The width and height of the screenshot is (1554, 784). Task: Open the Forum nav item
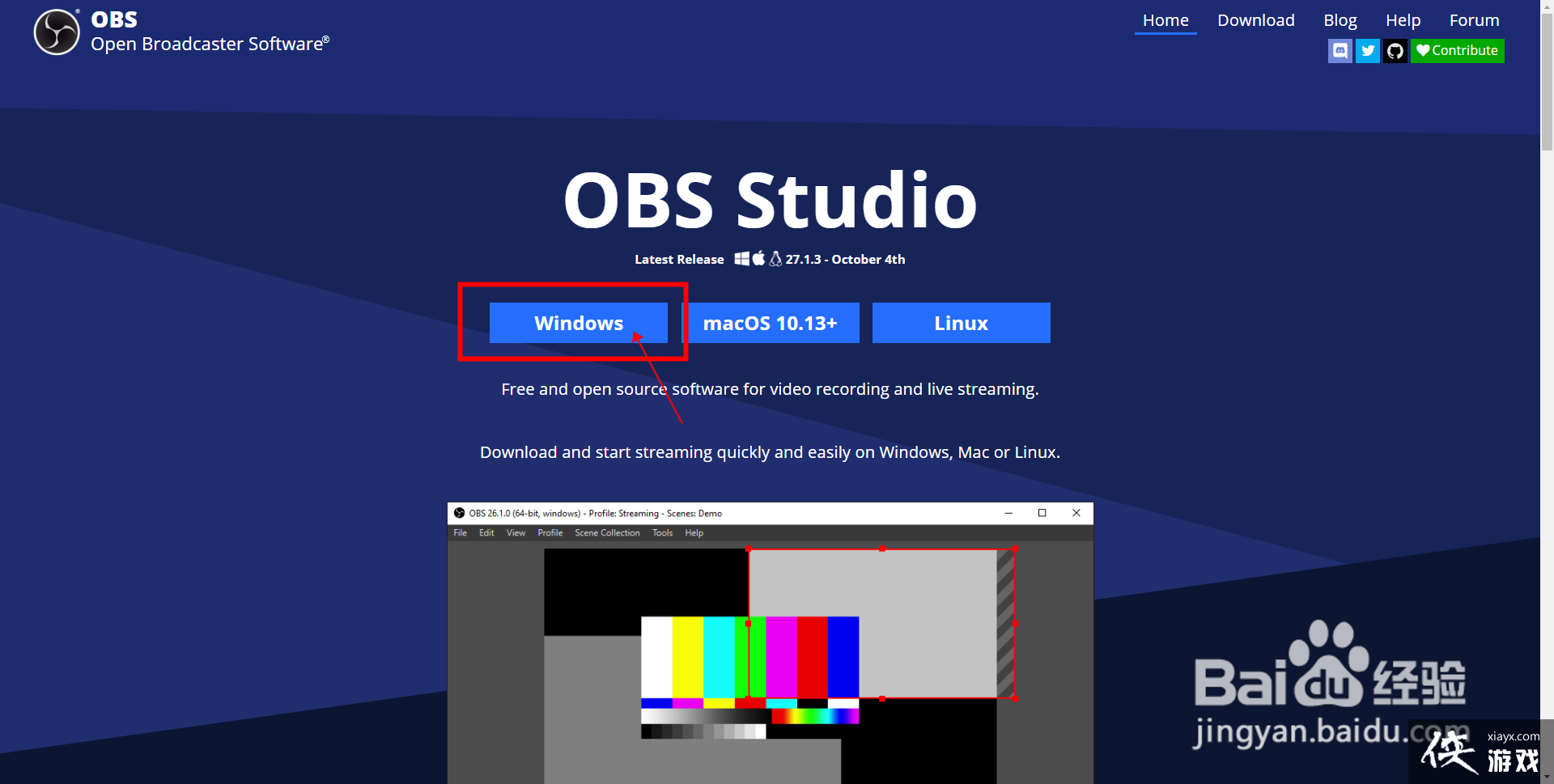tap(1474, 20)
